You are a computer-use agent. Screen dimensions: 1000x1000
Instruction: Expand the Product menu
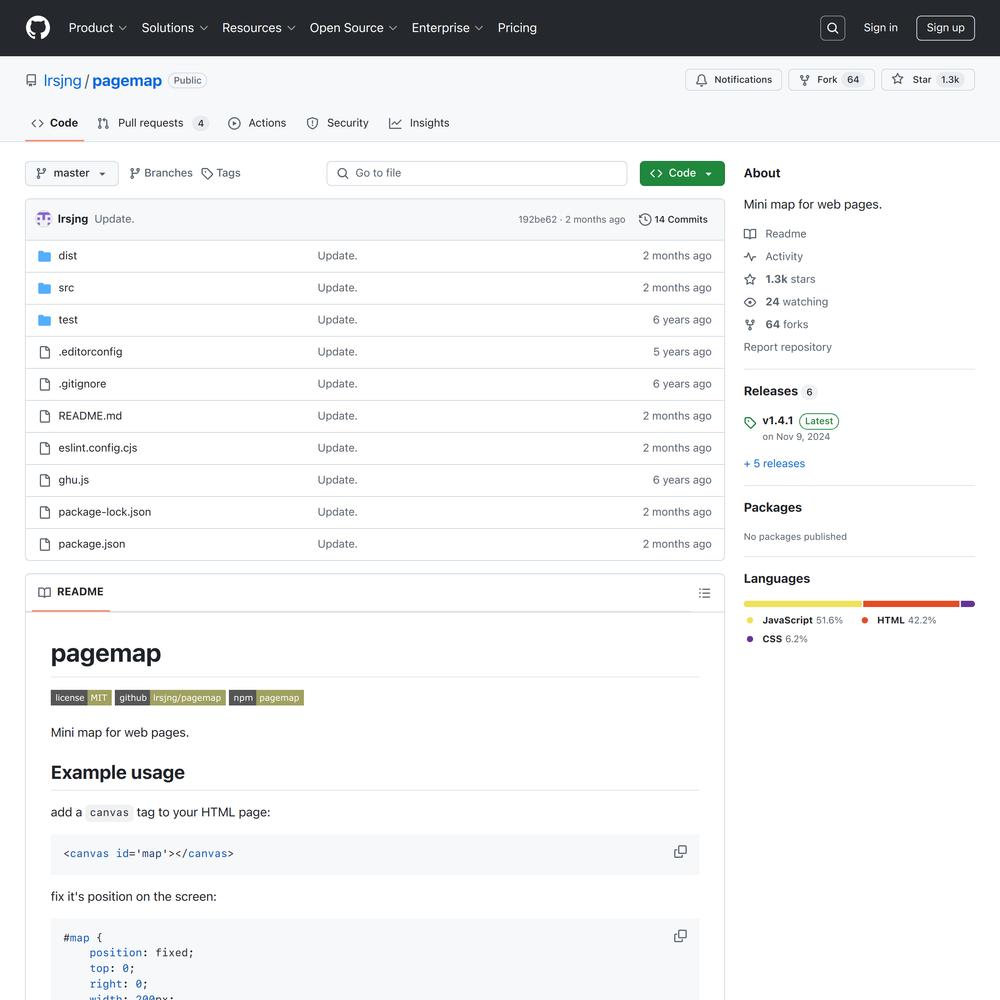click(98, 28)
